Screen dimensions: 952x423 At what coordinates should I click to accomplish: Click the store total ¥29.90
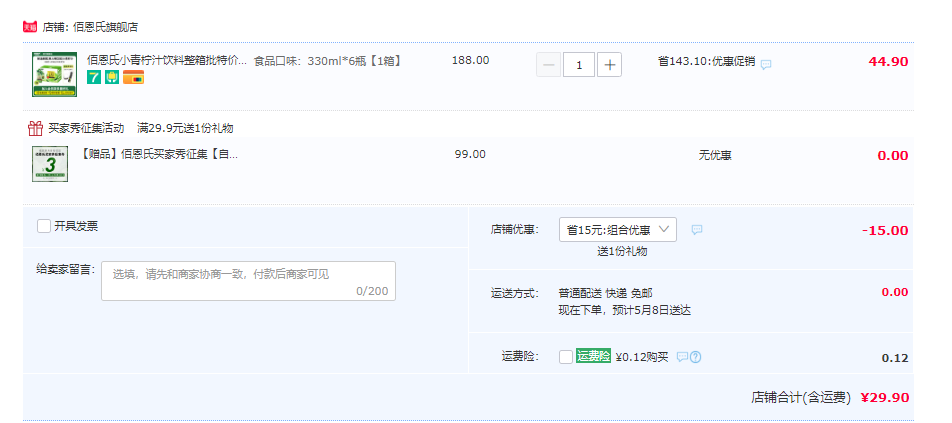(x=885, y=398)
